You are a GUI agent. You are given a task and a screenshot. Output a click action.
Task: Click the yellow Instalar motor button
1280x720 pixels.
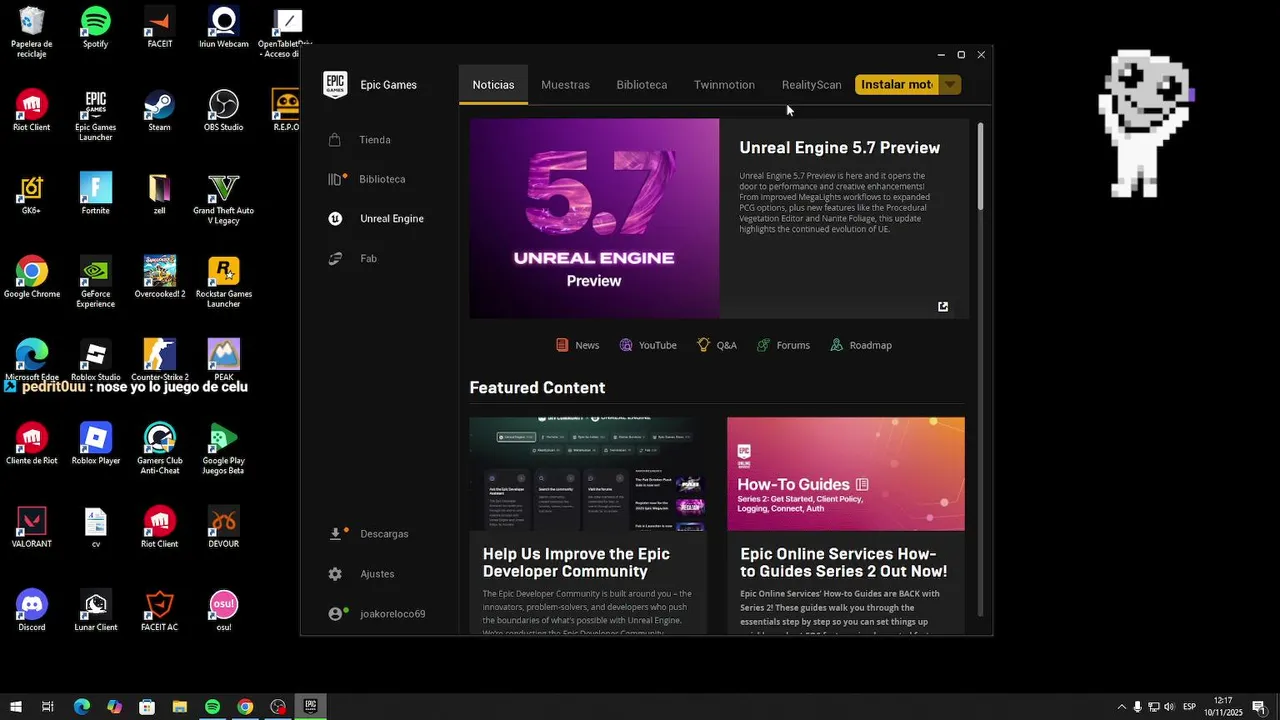pos(897,85)
